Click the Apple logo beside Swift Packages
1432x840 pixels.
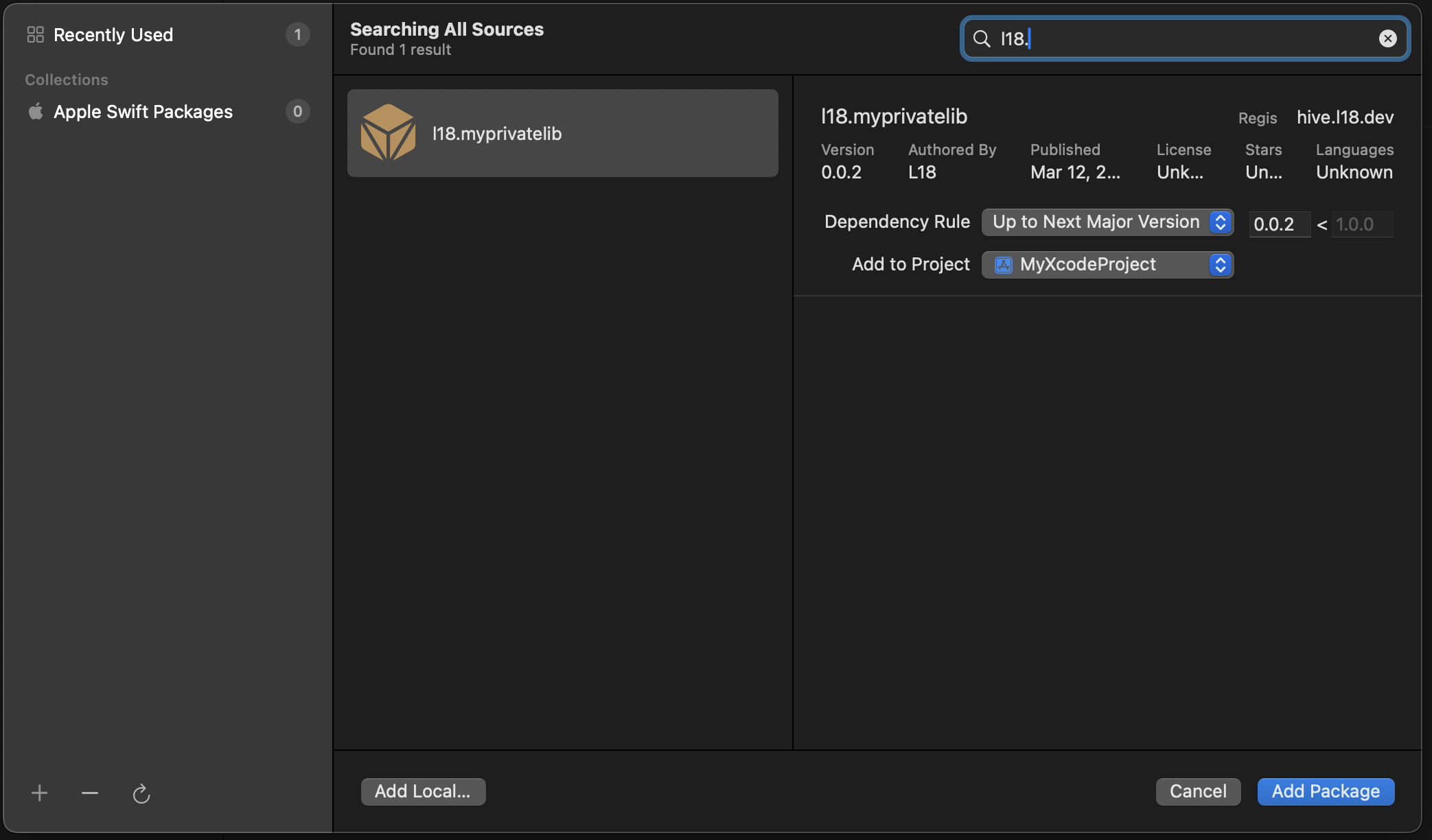(x=36, y=111)
